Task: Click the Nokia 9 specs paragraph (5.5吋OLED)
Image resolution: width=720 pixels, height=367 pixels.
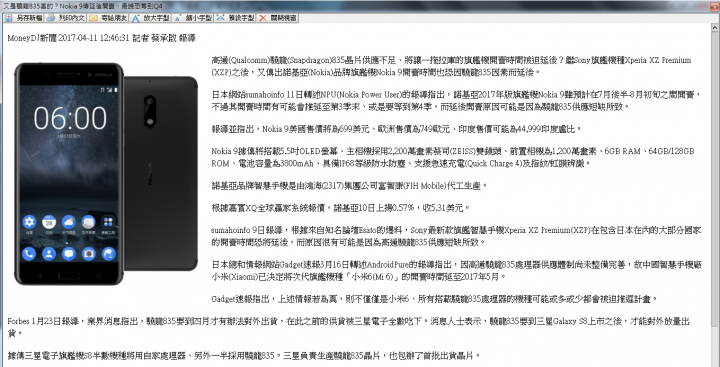Action: 453,157
